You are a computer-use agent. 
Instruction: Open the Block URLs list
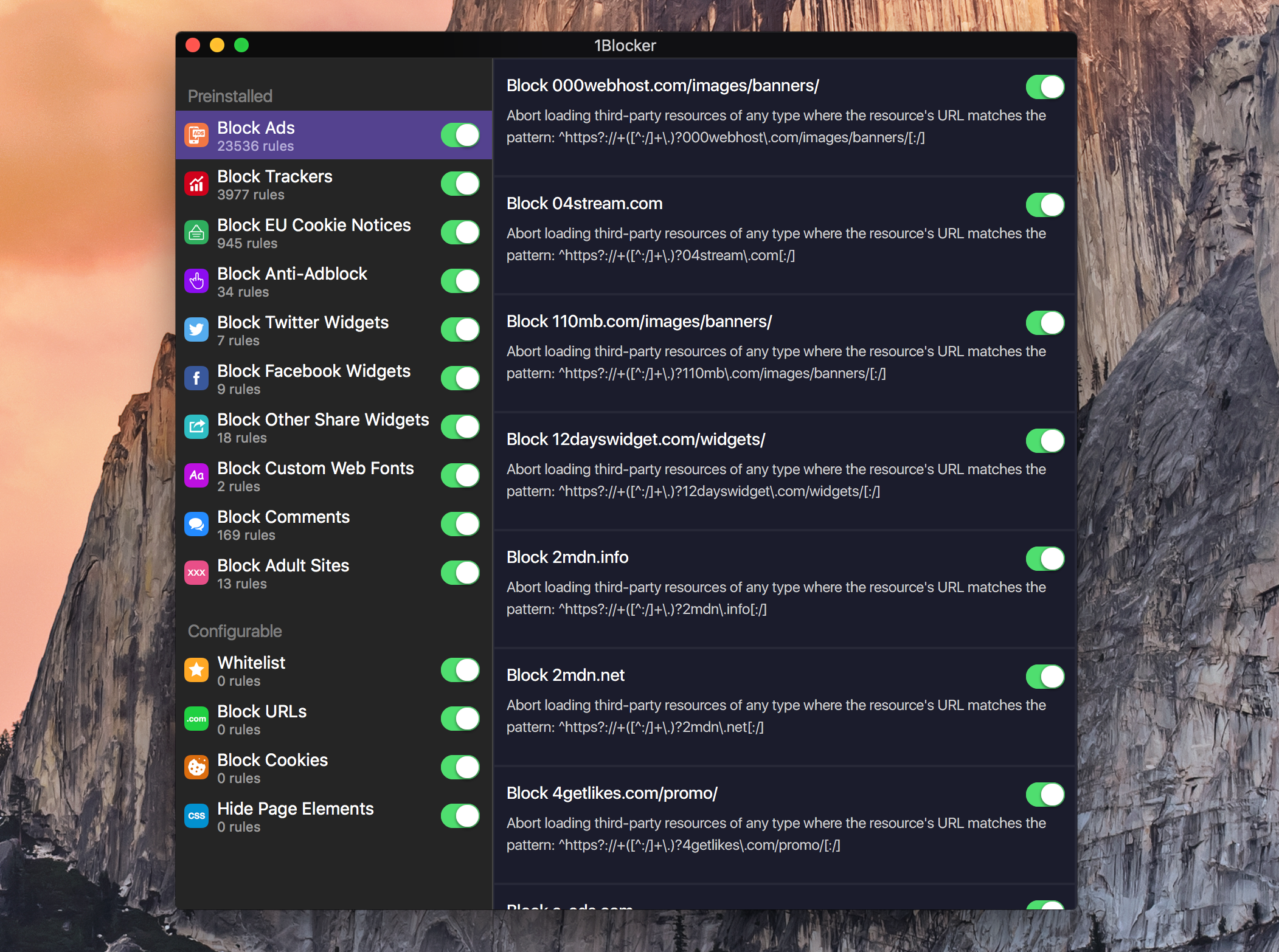click(262, 719)
